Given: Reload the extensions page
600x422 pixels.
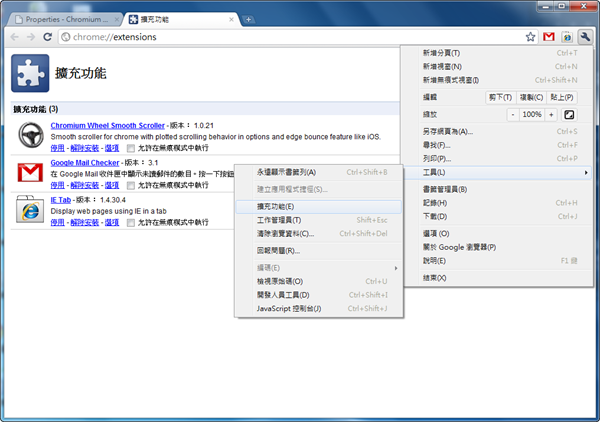Looking at the screenshot, I should (x=47, y=37).
